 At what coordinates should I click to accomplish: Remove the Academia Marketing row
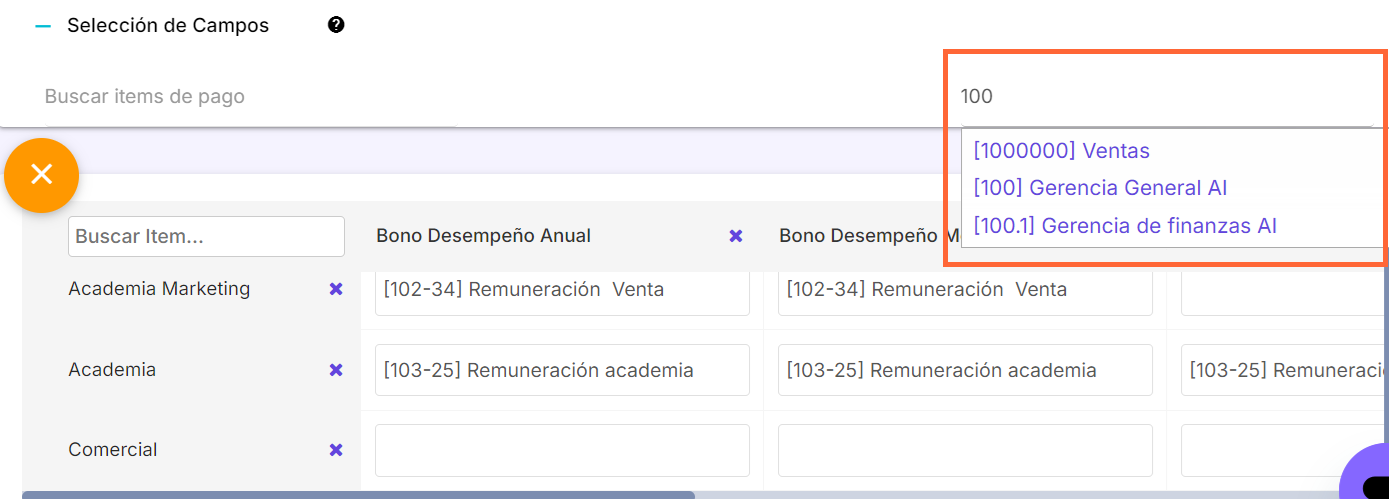336,289
